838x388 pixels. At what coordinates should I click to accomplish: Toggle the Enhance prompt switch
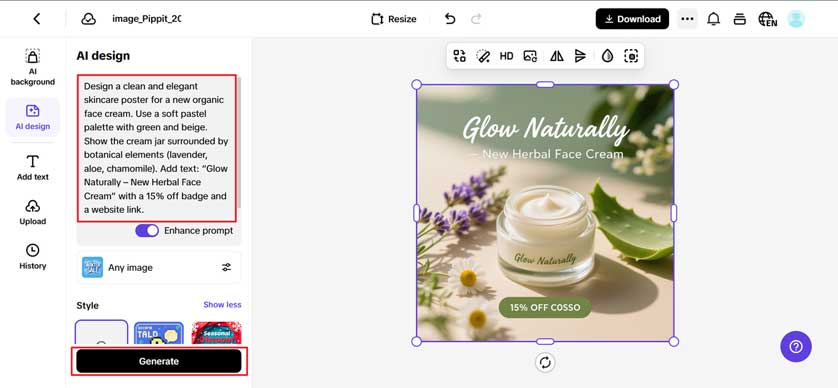147,230
